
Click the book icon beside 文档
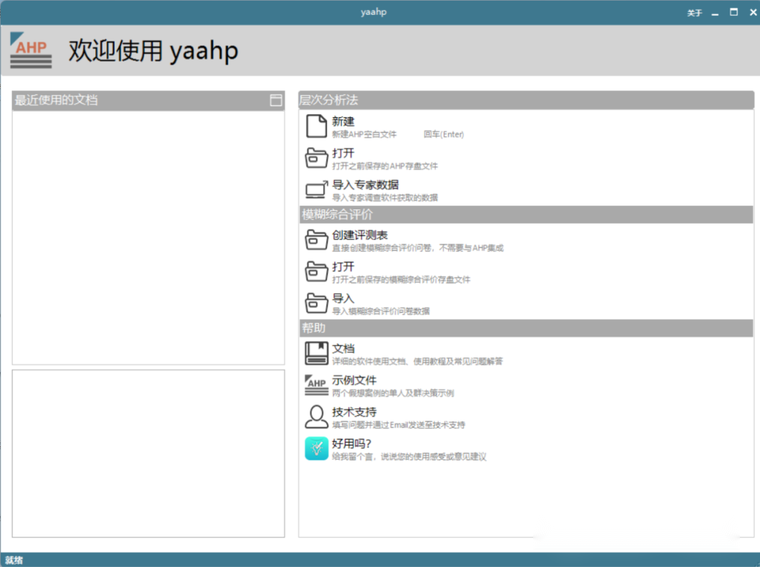point(316,353)
